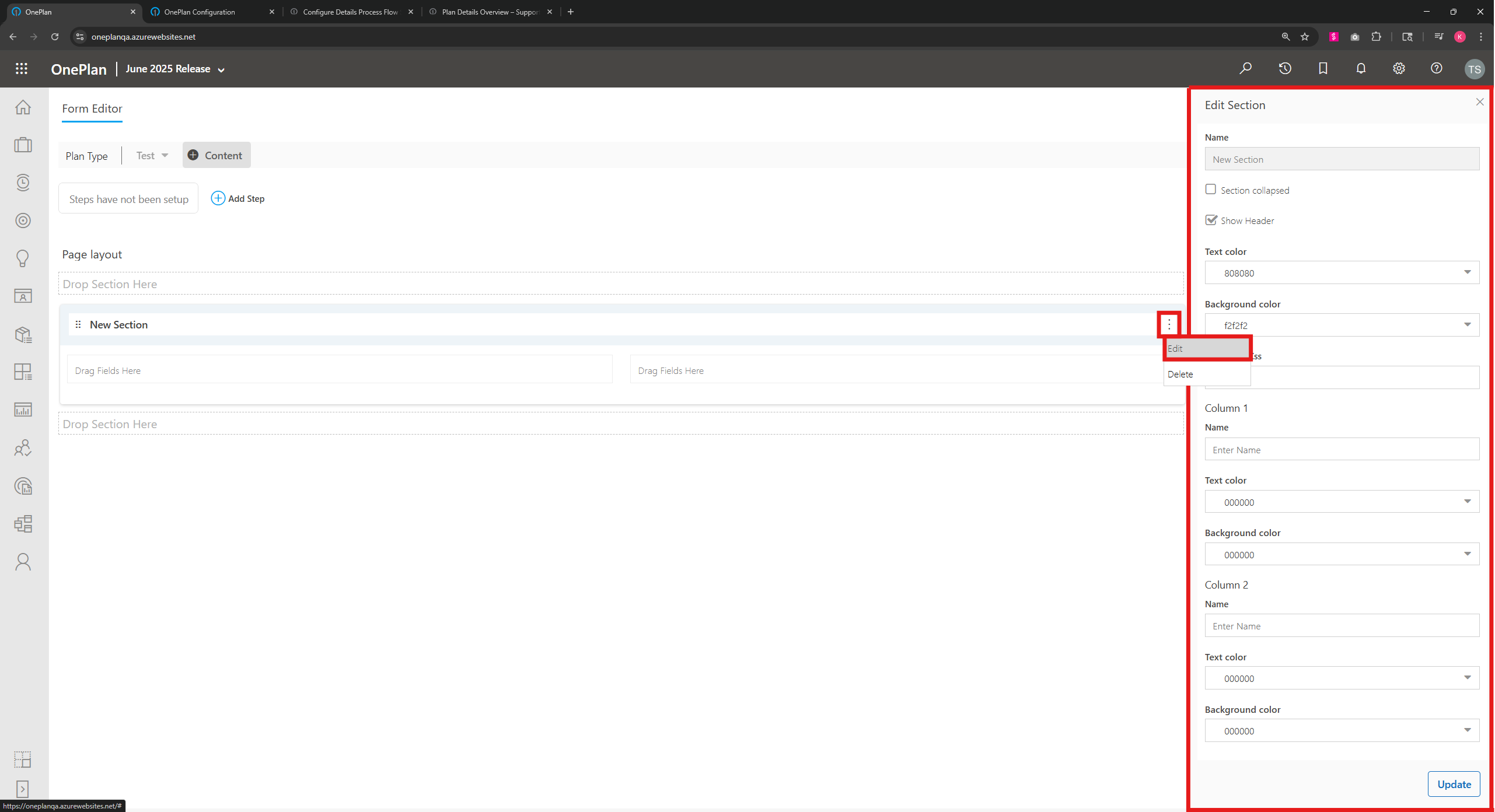This screenshot has height=812, width=1495.
Task: Open the target goals sidebar icon
Action: [23, 220]
